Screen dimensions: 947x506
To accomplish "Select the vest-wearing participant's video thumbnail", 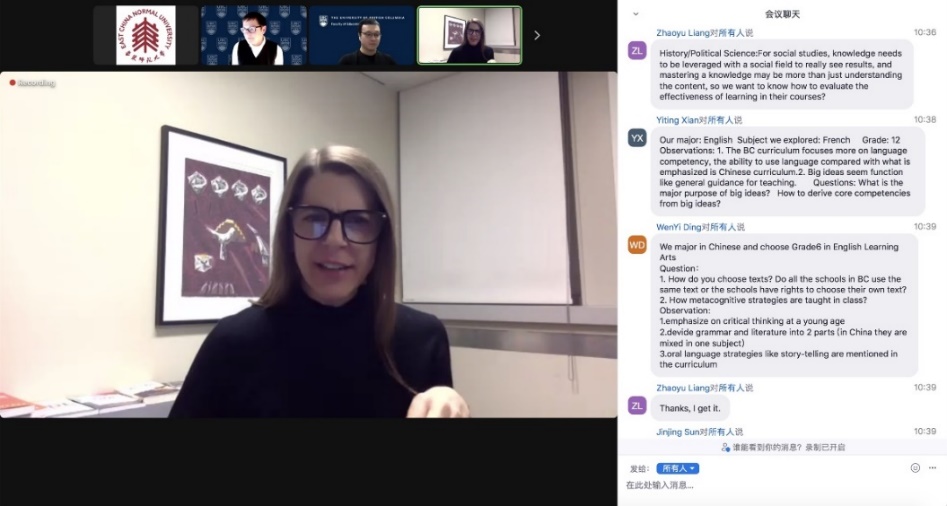I will click(x=254, y=35).
